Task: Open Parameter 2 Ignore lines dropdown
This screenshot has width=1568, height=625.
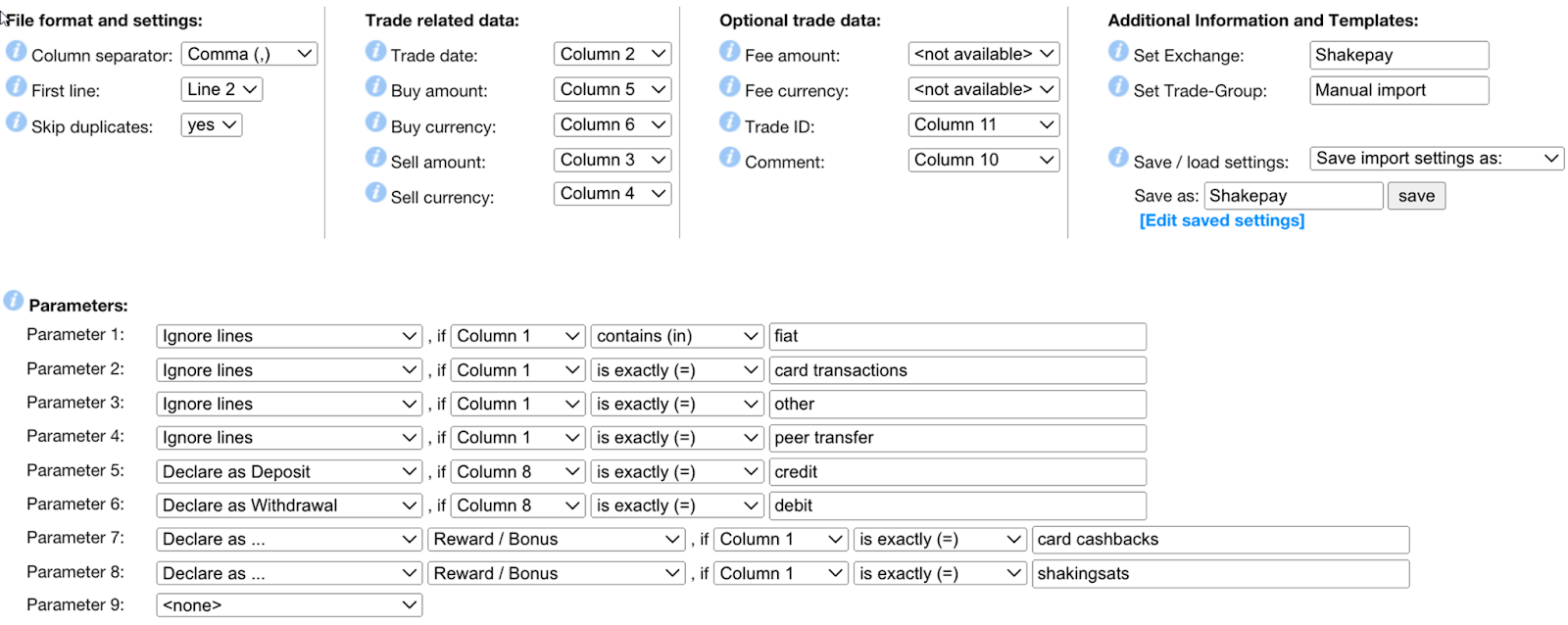Action: click(x=289, y=370)
